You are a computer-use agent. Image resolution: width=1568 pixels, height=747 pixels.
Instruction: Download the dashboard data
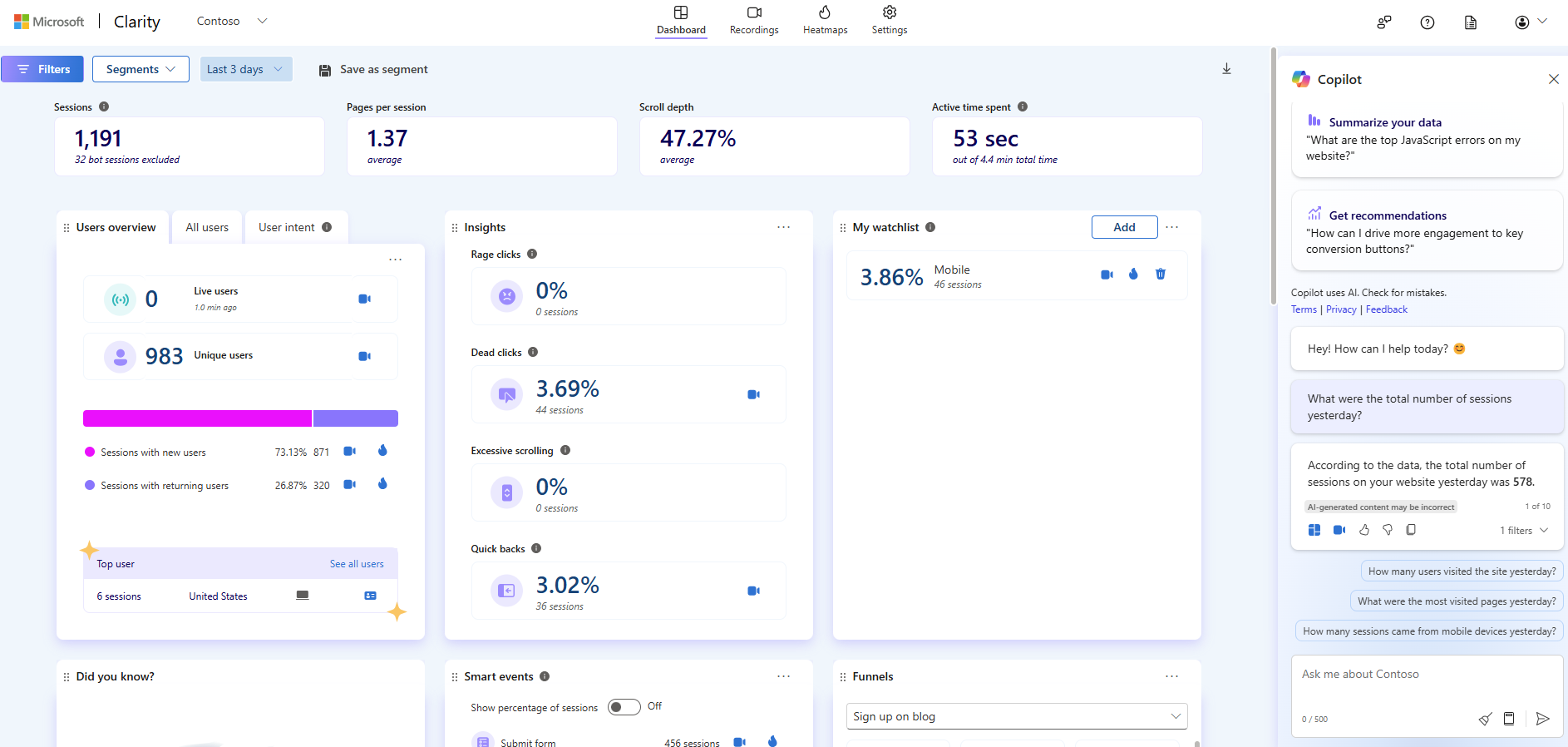pos(1226,69)
